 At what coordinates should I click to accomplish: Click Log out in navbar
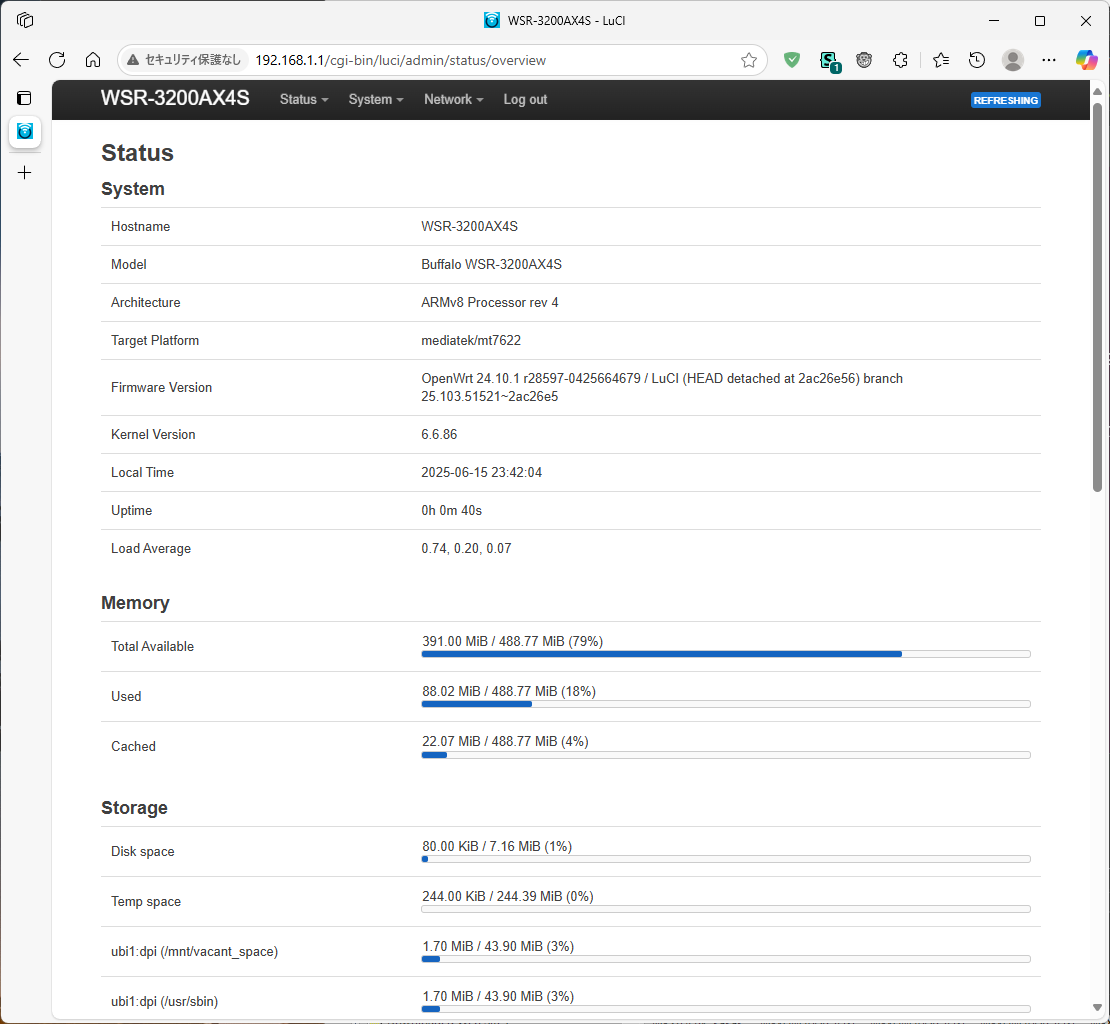click(525, 100)
